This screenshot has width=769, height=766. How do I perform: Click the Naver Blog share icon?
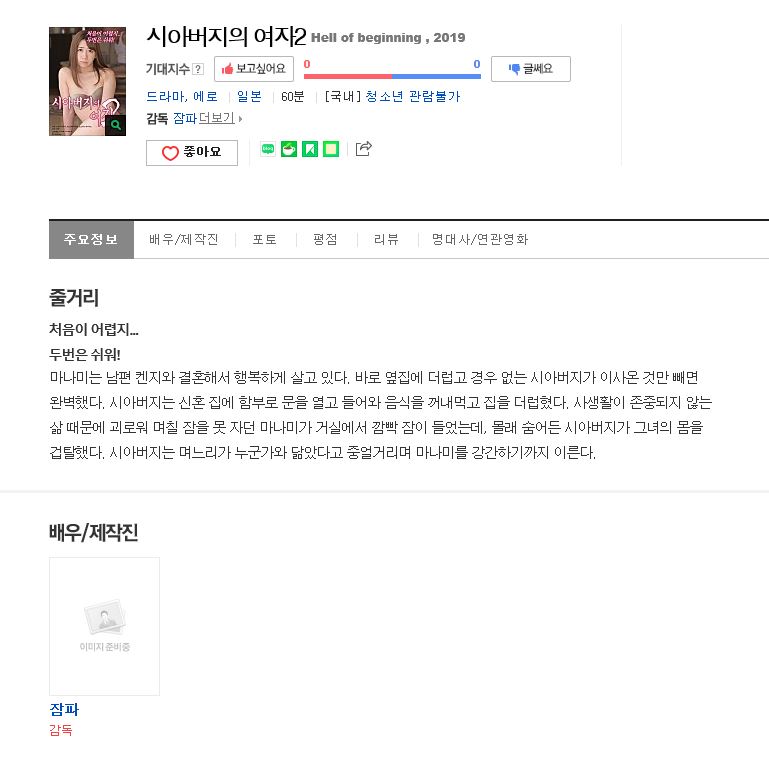tap(268, 149)
